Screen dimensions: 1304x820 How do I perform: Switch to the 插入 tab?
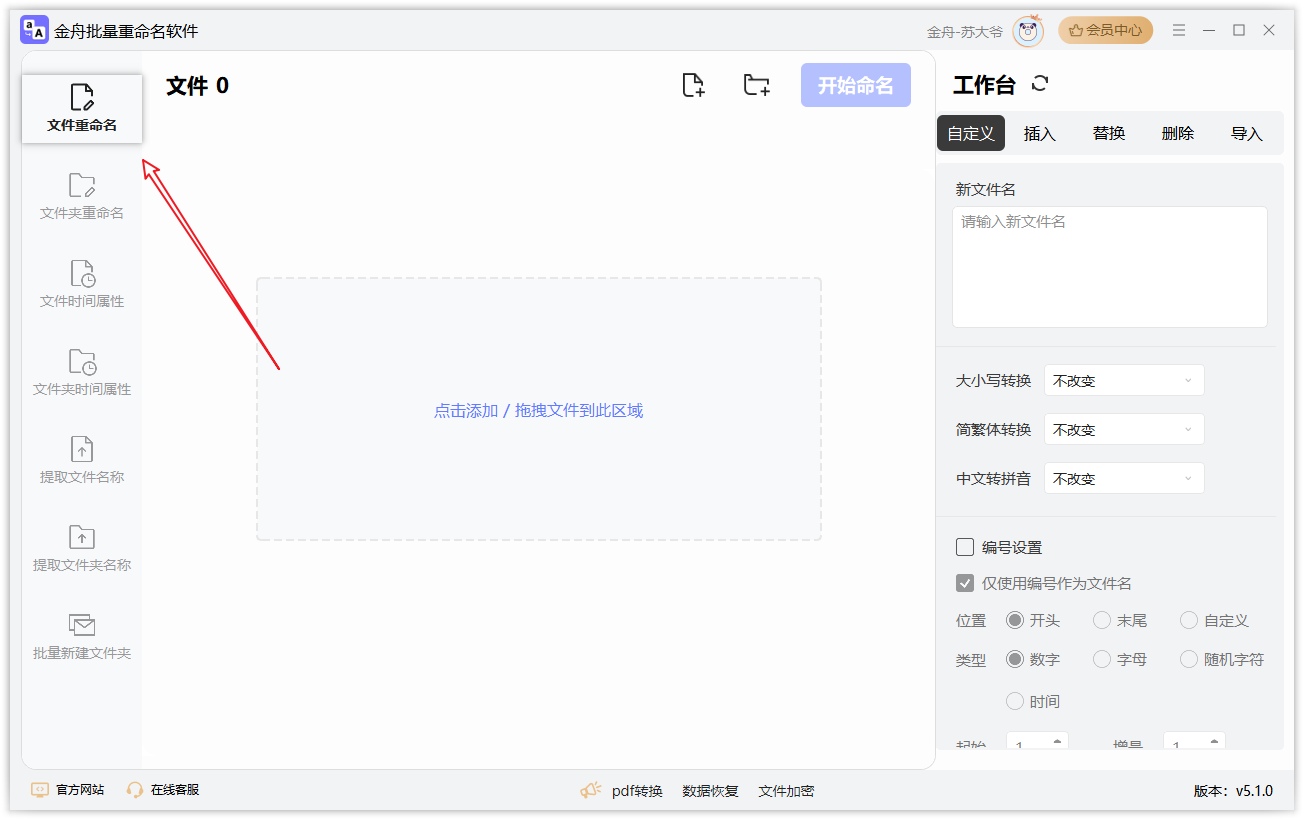tap(1040, 133)
